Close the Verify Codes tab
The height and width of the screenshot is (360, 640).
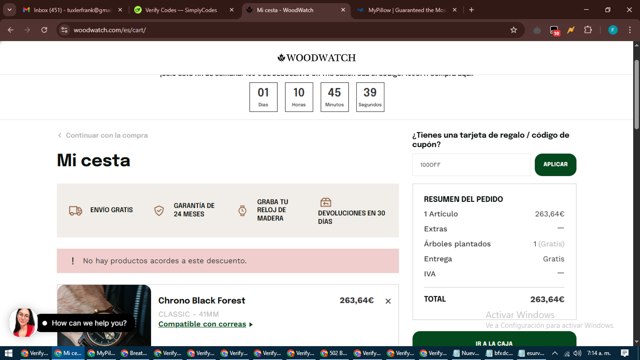click(231, 10)
